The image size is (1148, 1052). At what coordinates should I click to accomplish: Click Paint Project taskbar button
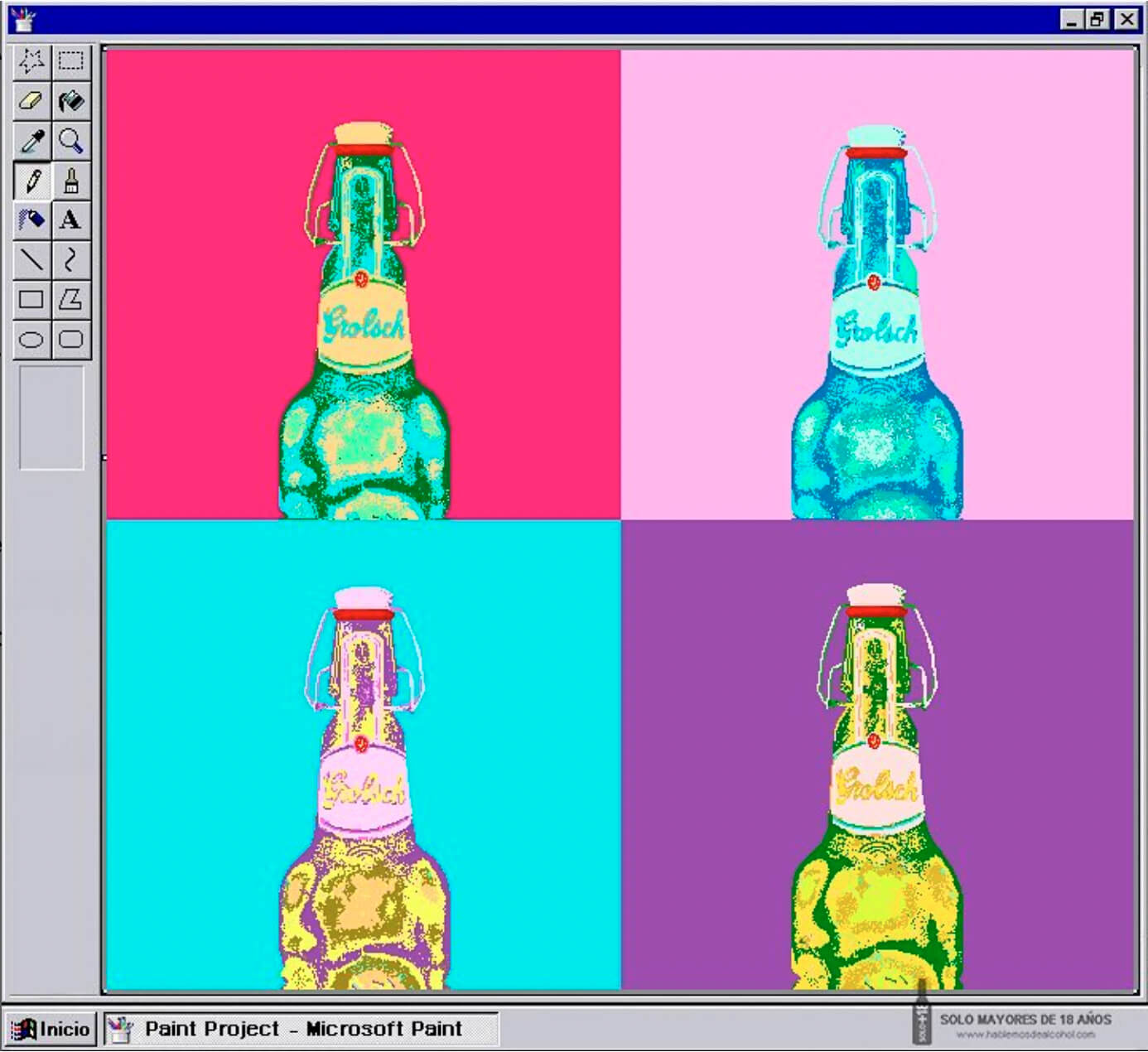tap(301, 1029)
